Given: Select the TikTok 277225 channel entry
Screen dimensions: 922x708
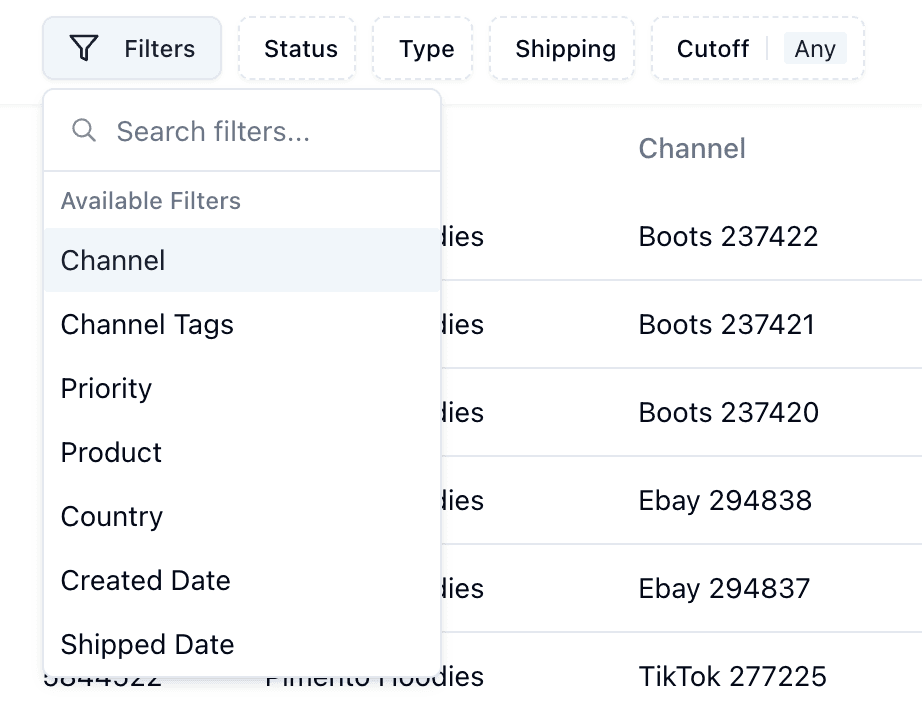Looking at the screenshot, I should (732, 677).
